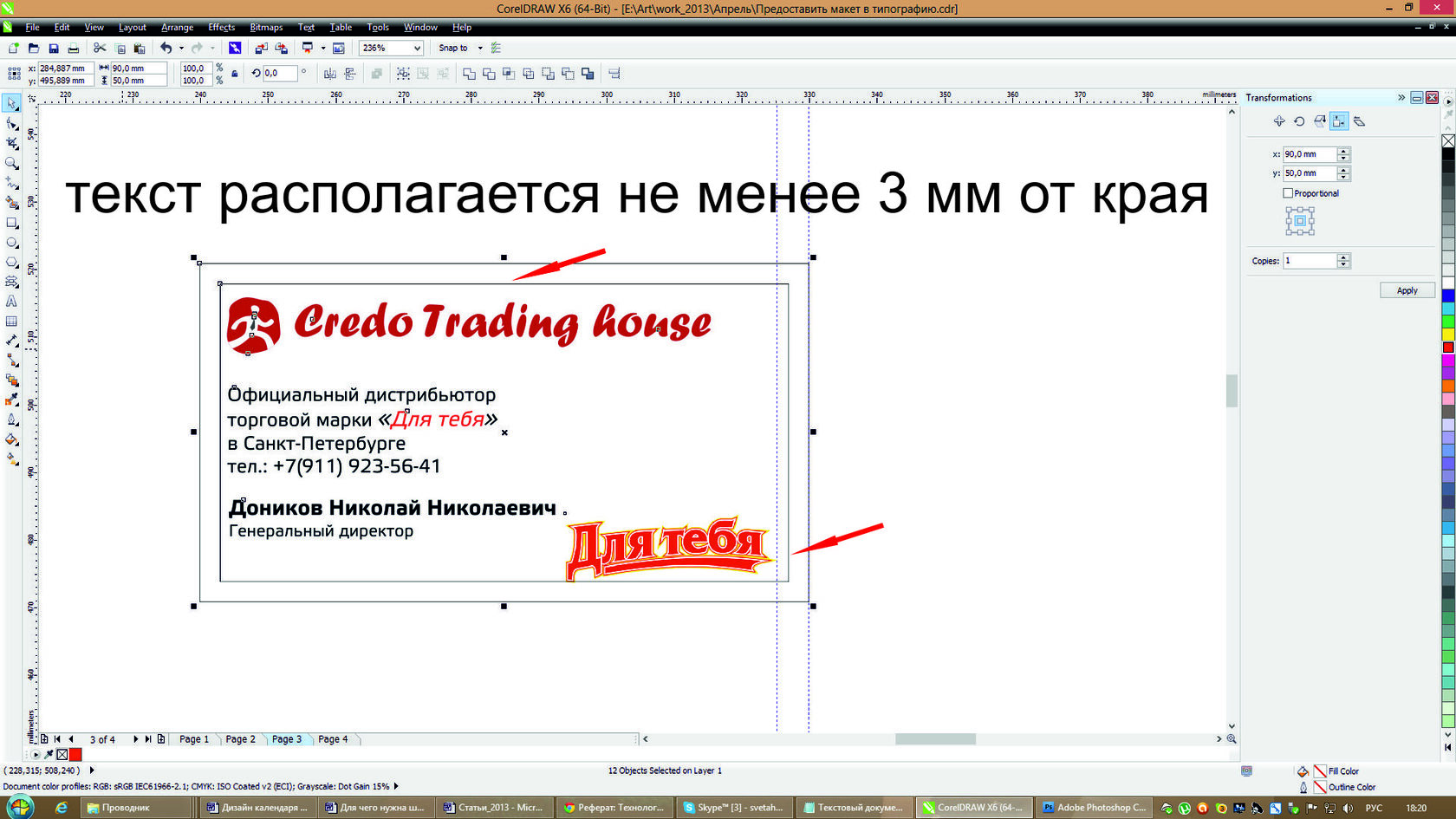The image size is (1456, 819).
Task: Switch to Page 4 tab
Action: [x=333, y=739]
